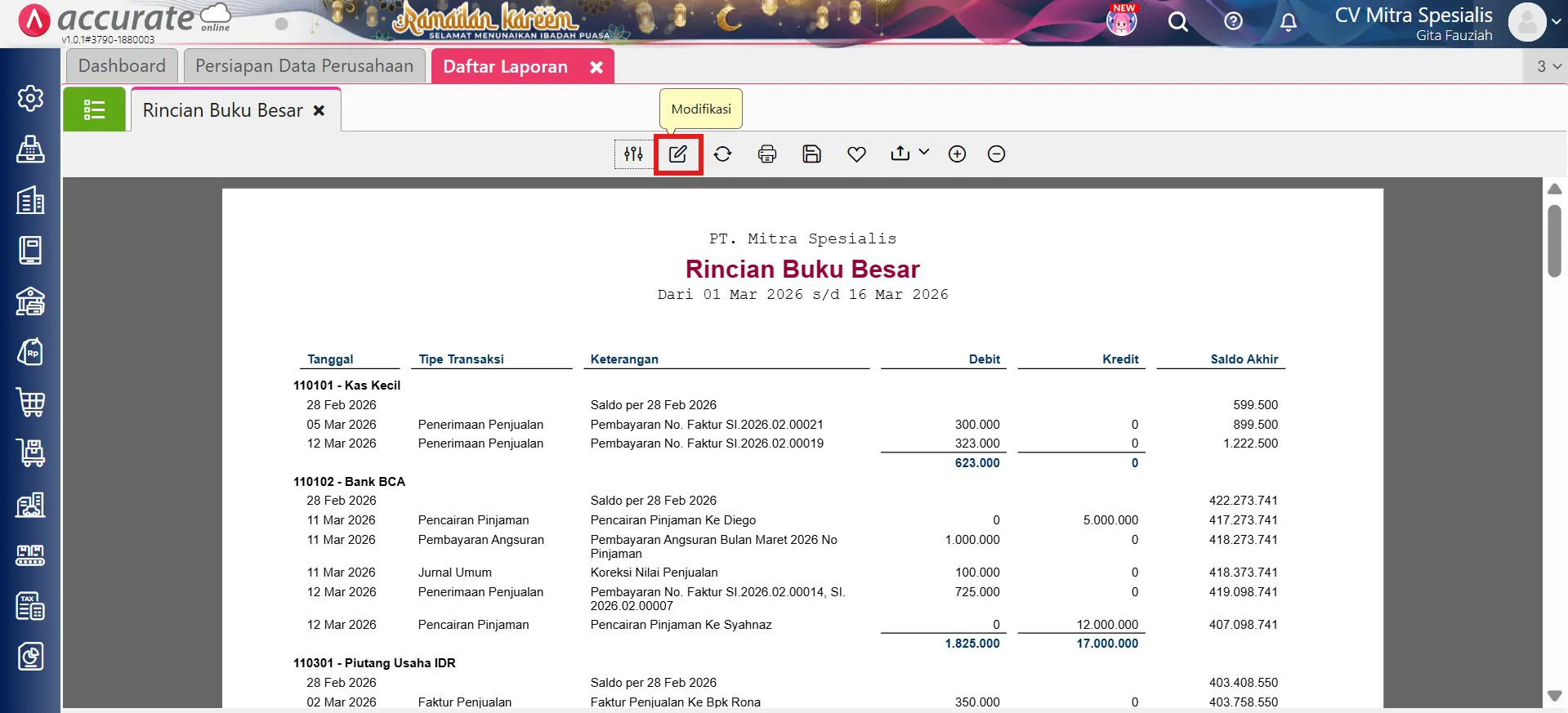
Task: Click the CV Mitra Spesialis company name
Action: (1414, 15)
